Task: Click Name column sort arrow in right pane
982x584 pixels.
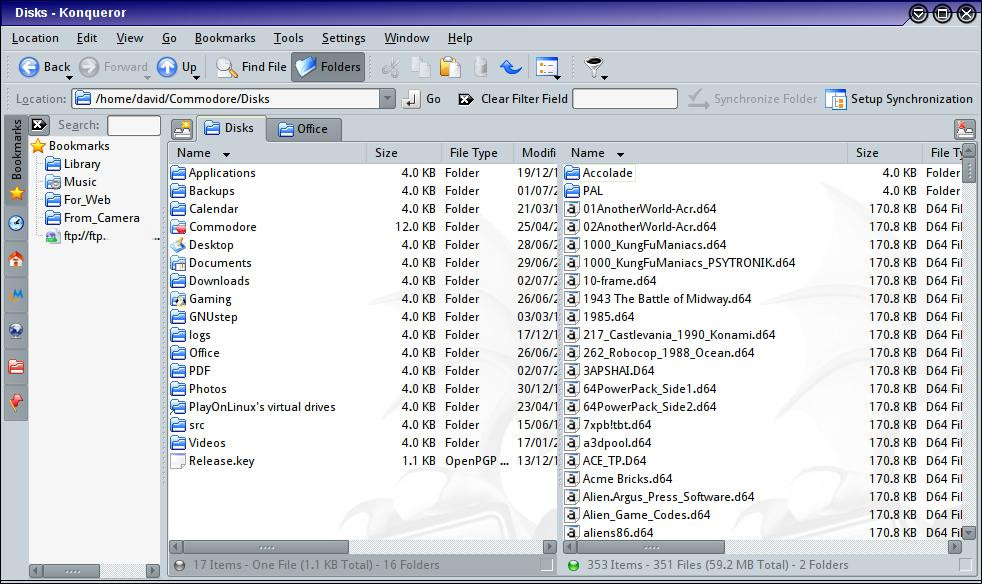Action: pyautogui.click(x=620, y=154)
